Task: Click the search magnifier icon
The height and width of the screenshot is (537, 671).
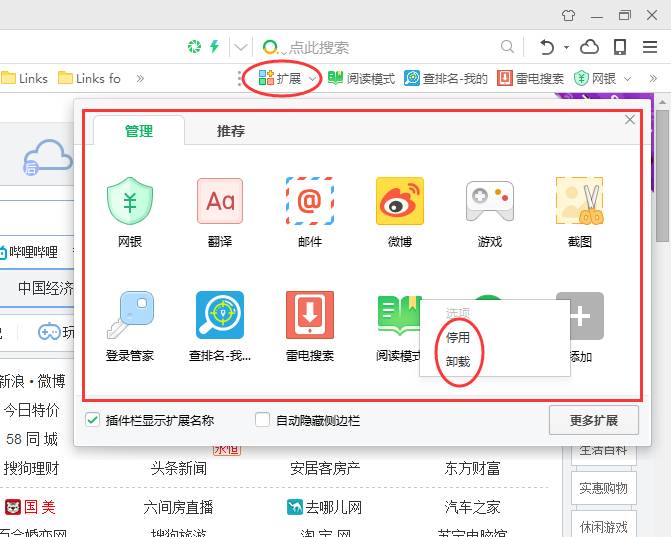Action: click(x=507, y=46)
